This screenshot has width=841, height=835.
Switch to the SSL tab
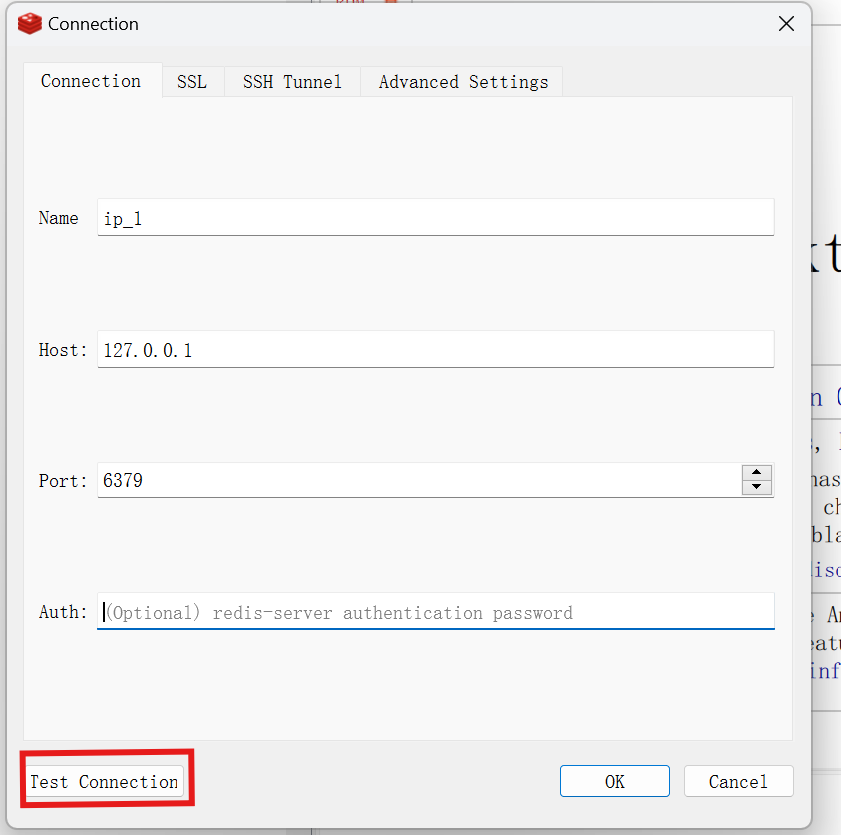point(192,81)
